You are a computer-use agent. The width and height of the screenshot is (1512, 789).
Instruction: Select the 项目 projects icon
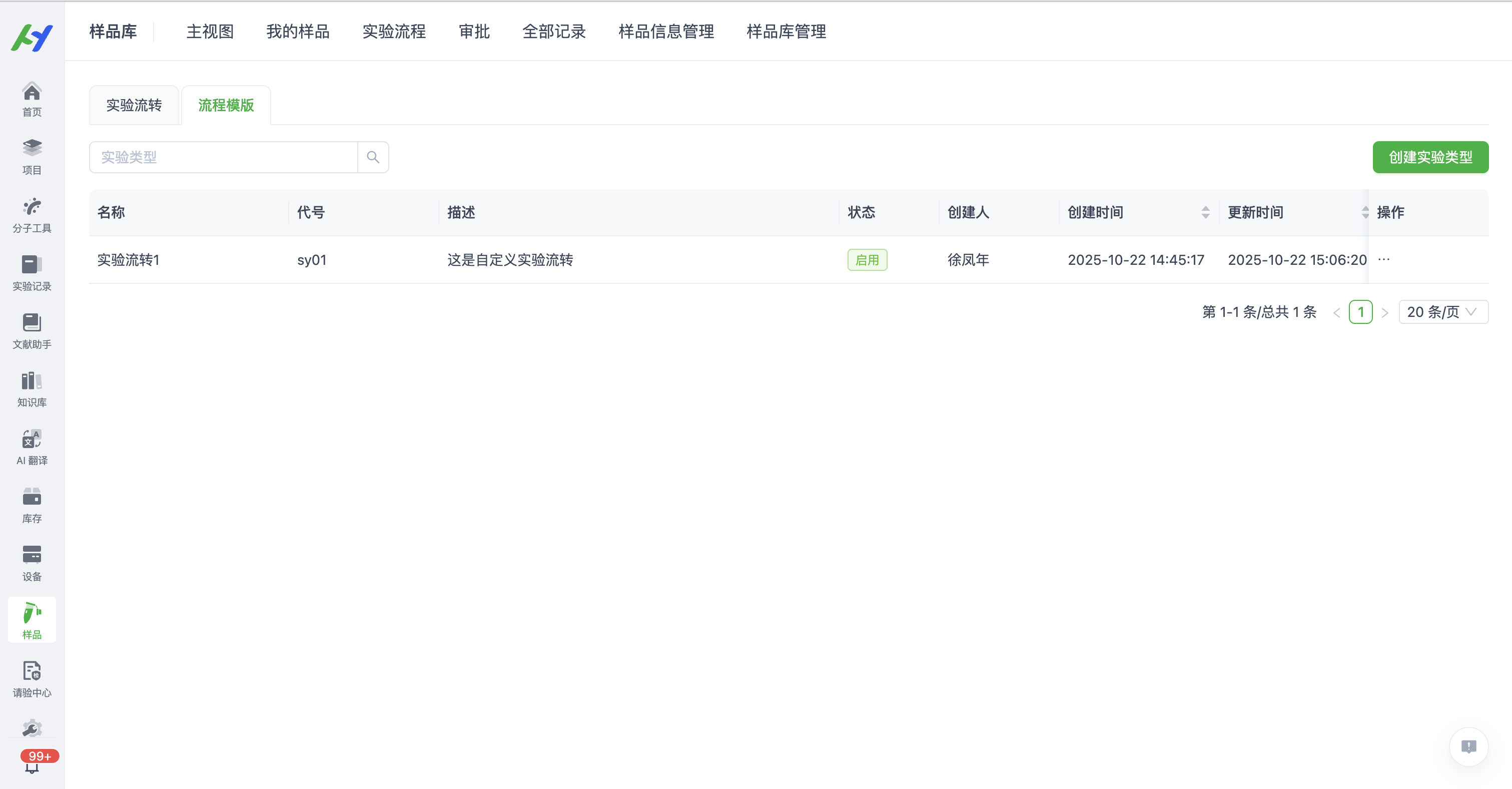32,156
